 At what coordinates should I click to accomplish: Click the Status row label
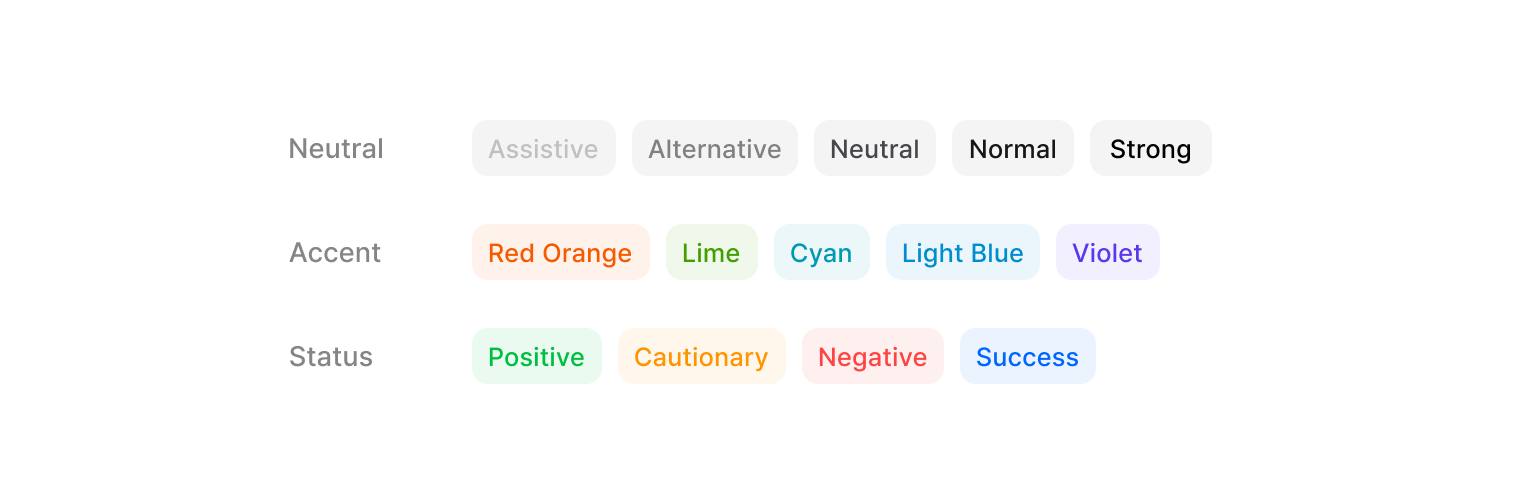331,357
